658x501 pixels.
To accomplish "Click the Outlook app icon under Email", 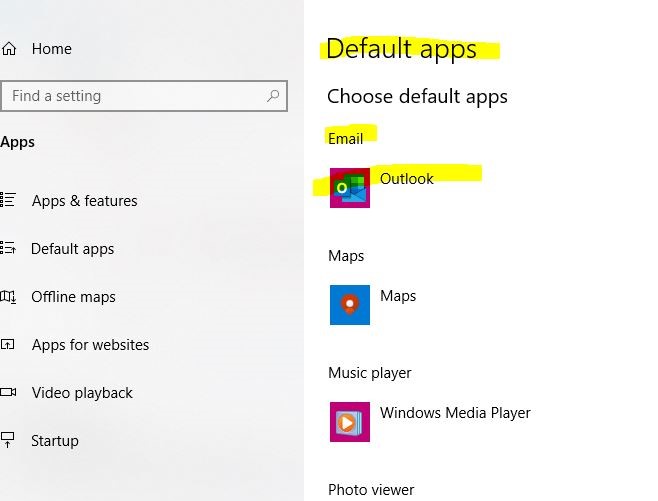I will point(350,188).
